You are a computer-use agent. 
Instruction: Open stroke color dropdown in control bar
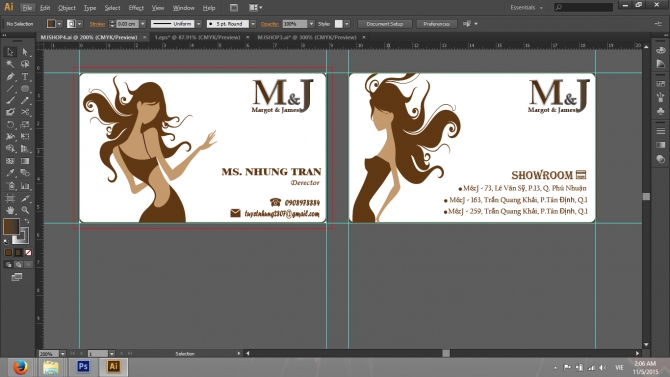click(79, 24)
